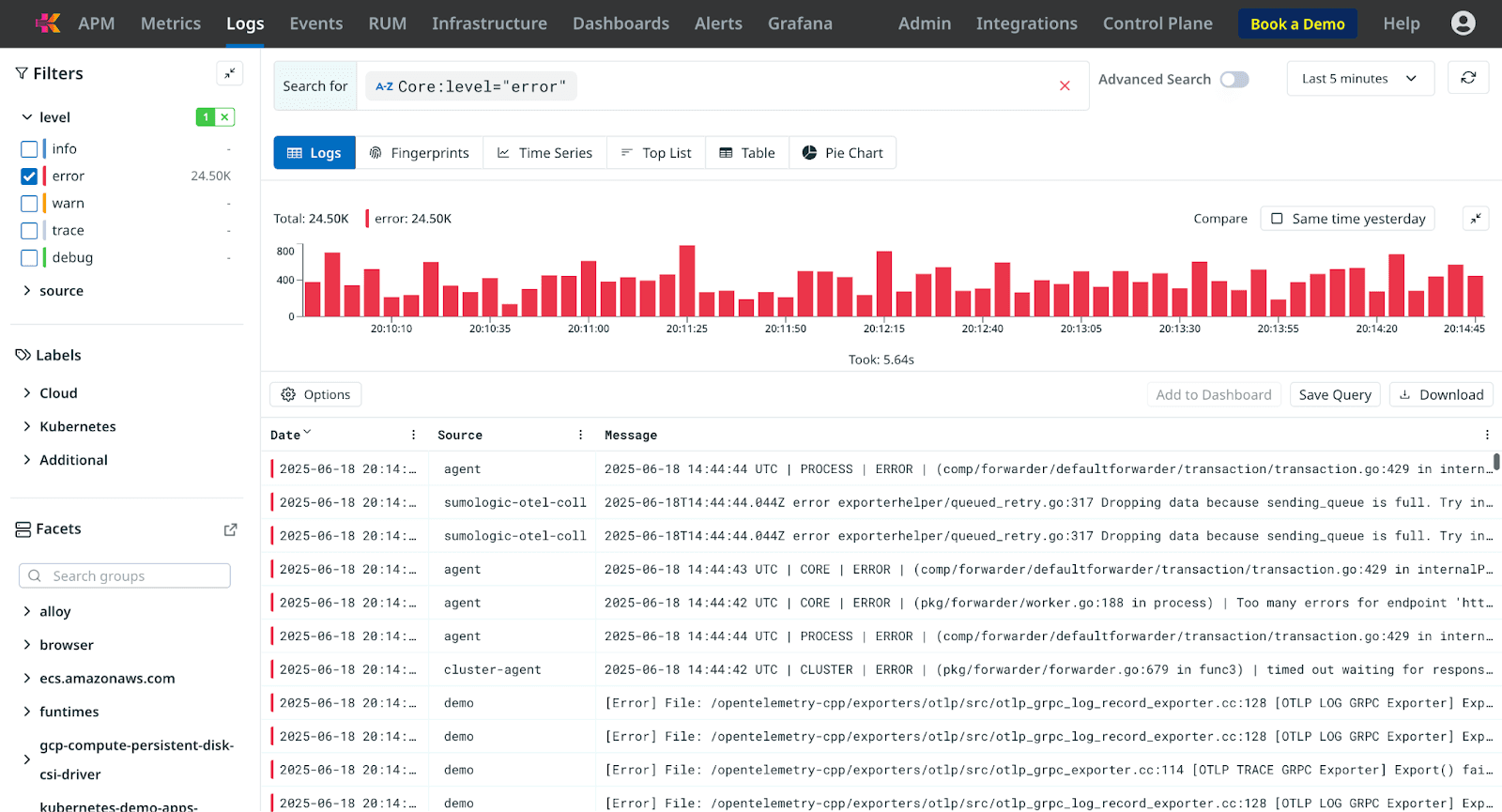Click the Options gear icon

pos(288,394)
